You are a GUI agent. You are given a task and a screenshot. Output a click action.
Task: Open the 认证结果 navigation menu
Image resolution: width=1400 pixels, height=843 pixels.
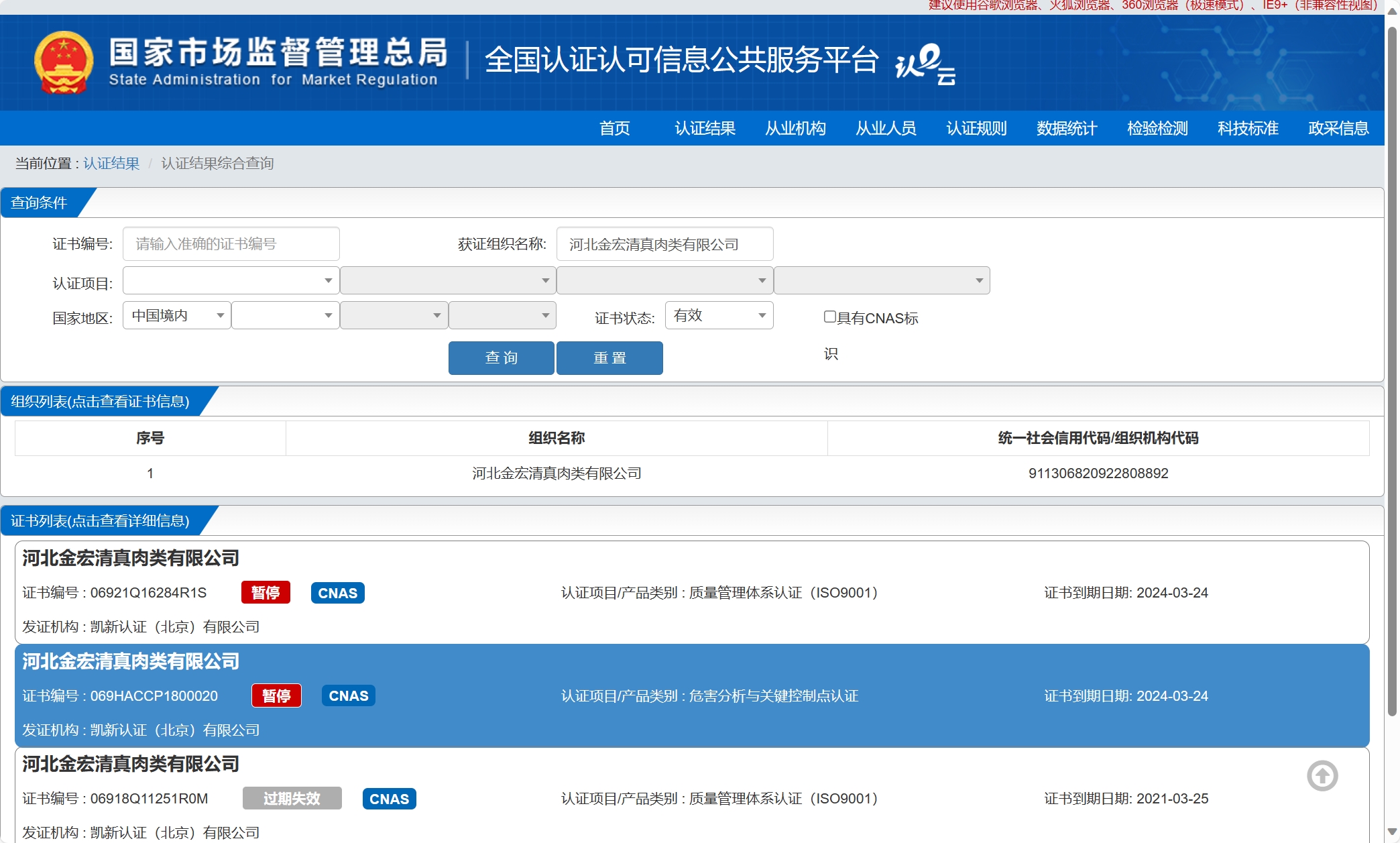tap(705, 128)
